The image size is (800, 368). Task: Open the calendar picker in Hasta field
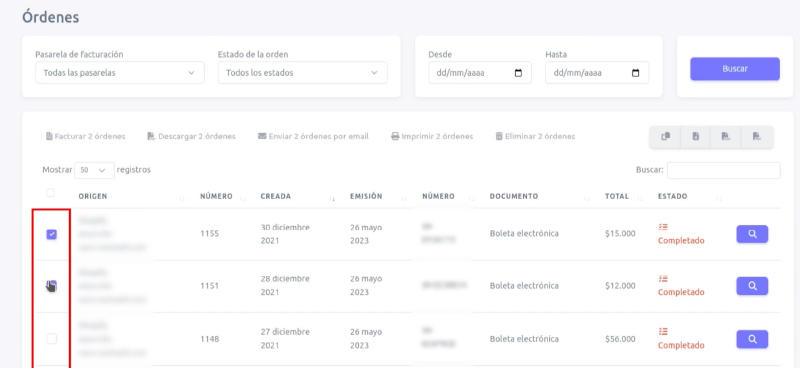coord(635,73)
